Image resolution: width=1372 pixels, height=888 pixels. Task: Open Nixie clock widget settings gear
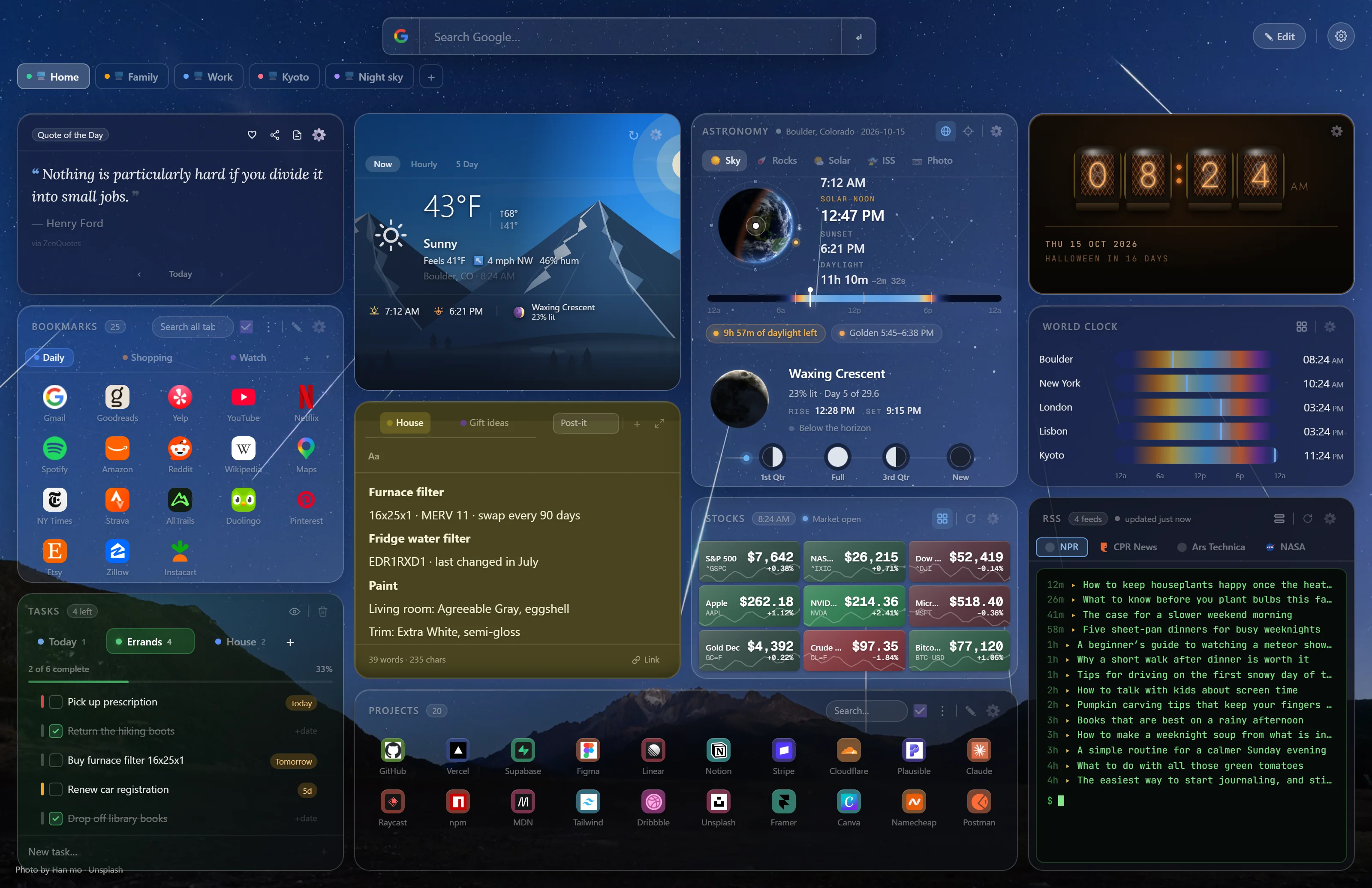[1336, 132]
